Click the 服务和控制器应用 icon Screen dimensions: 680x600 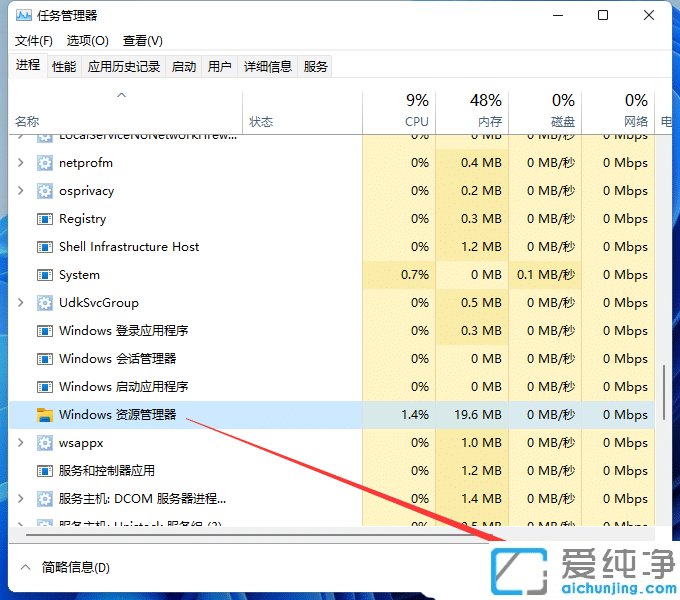tap(45, 471)
